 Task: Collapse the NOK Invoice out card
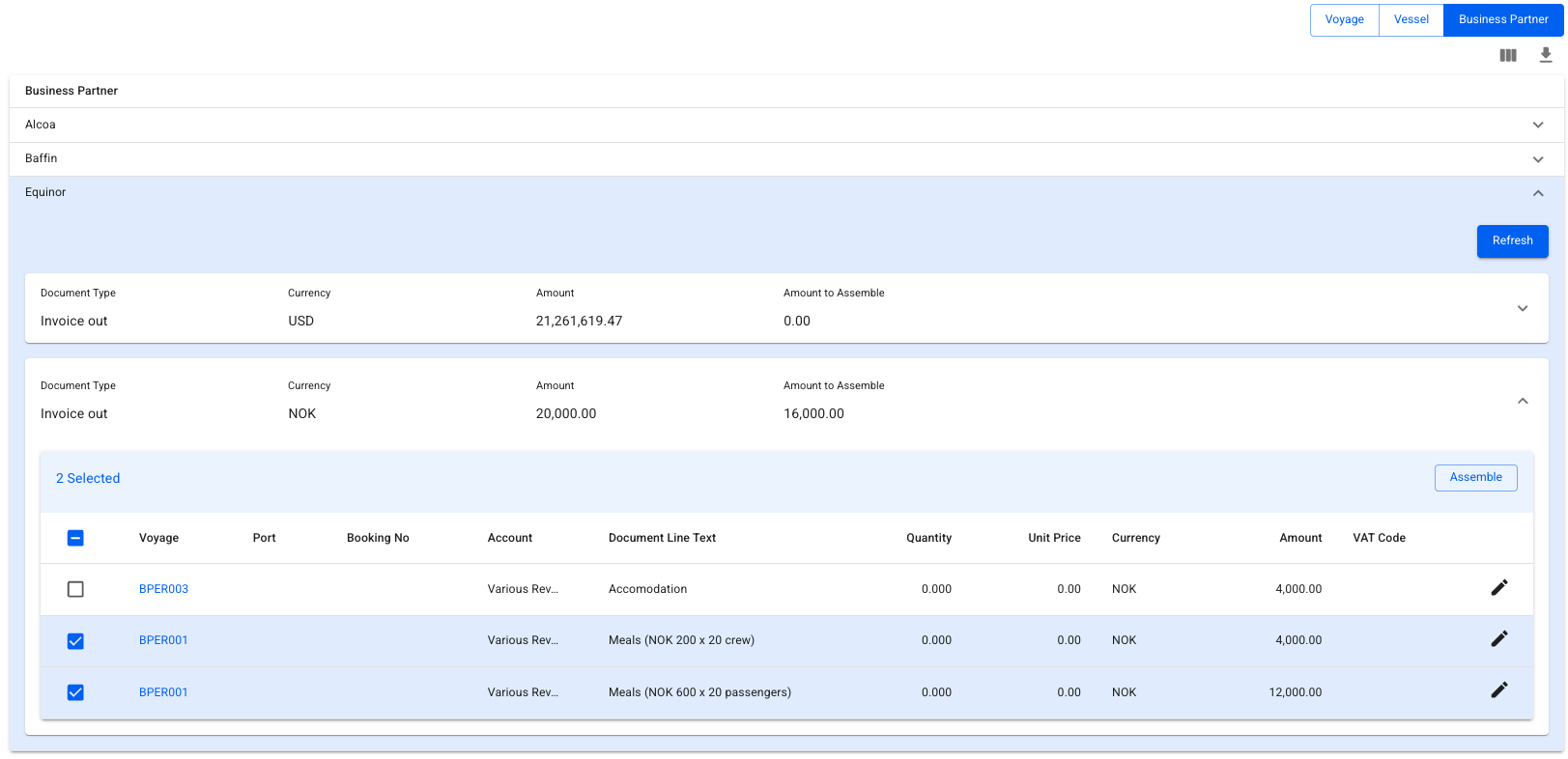pyautogui.click(x=1523, y=401)
